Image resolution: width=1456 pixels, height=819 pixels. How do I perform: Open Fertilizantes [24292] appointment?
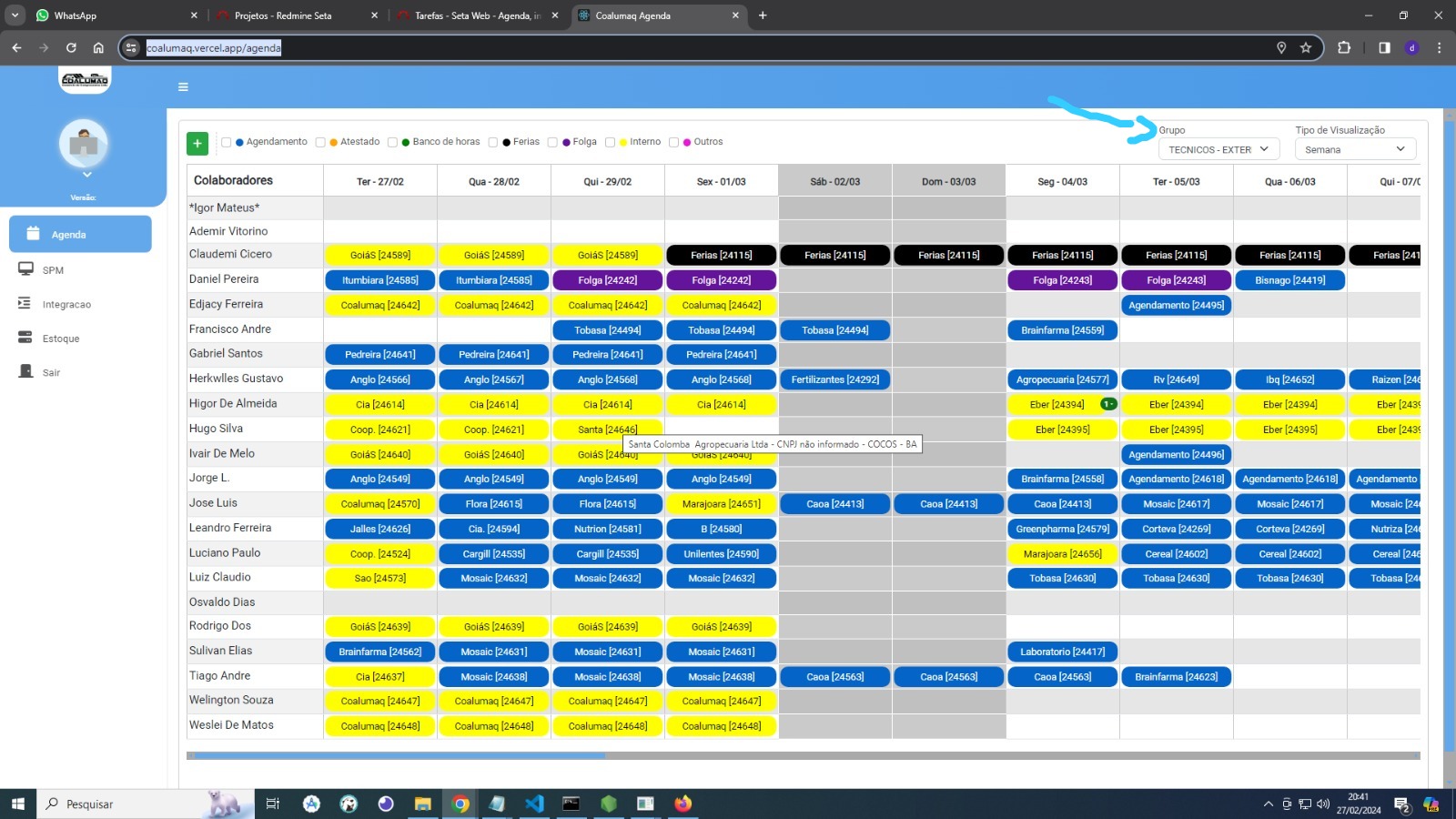(x=835, y=379)
